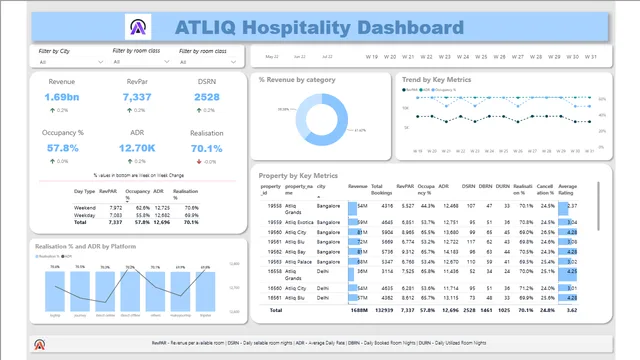Select week W 19 in the week slicer

tap(371, 57)
